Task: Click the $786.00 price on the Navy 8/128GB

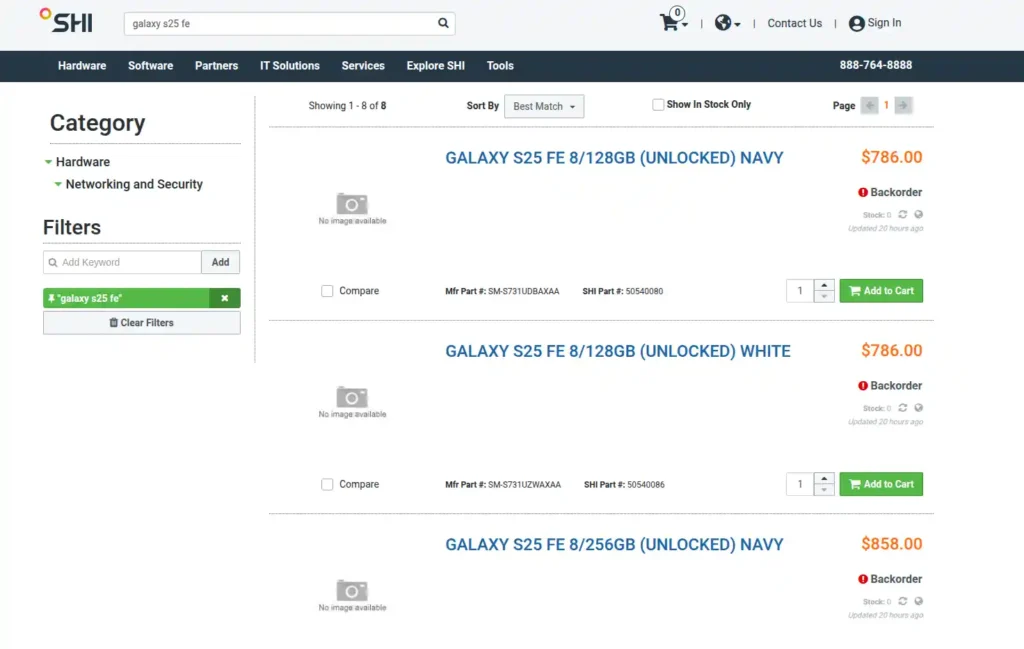Action: (x=891, y=157)
